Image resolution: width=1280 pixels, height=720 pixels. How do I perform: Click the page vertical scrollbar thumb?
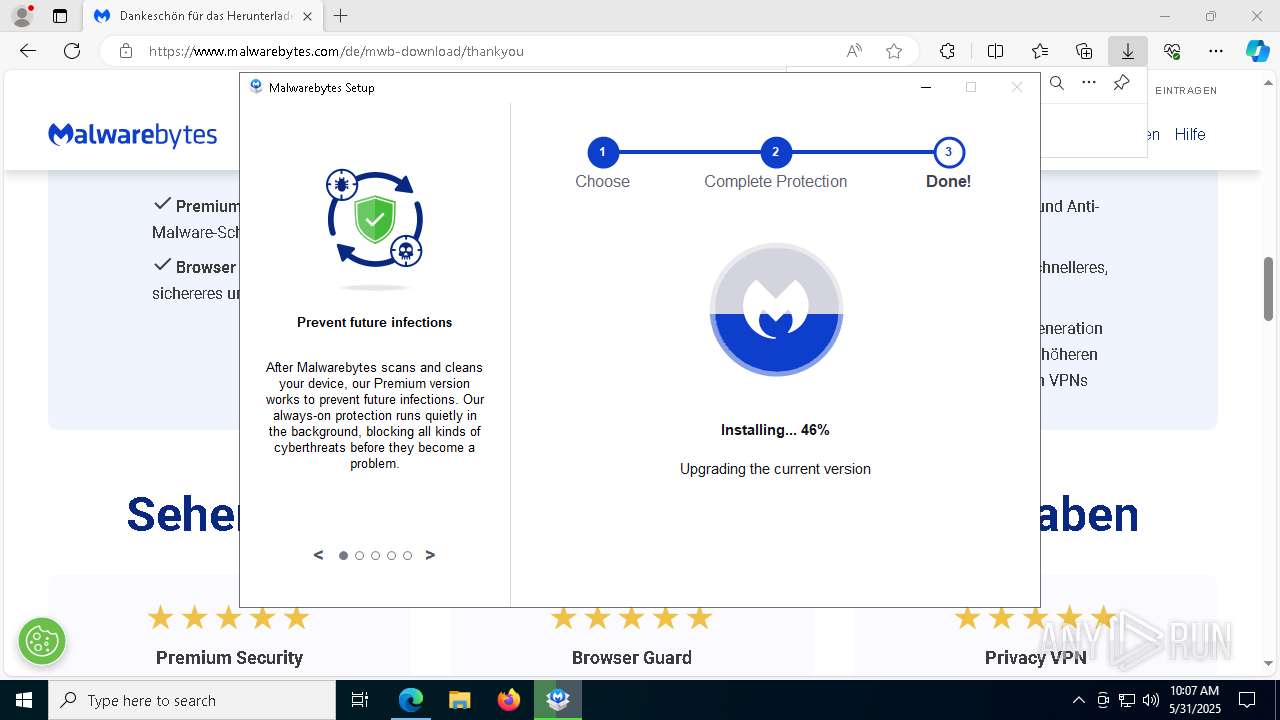[x=1268, y=289]
